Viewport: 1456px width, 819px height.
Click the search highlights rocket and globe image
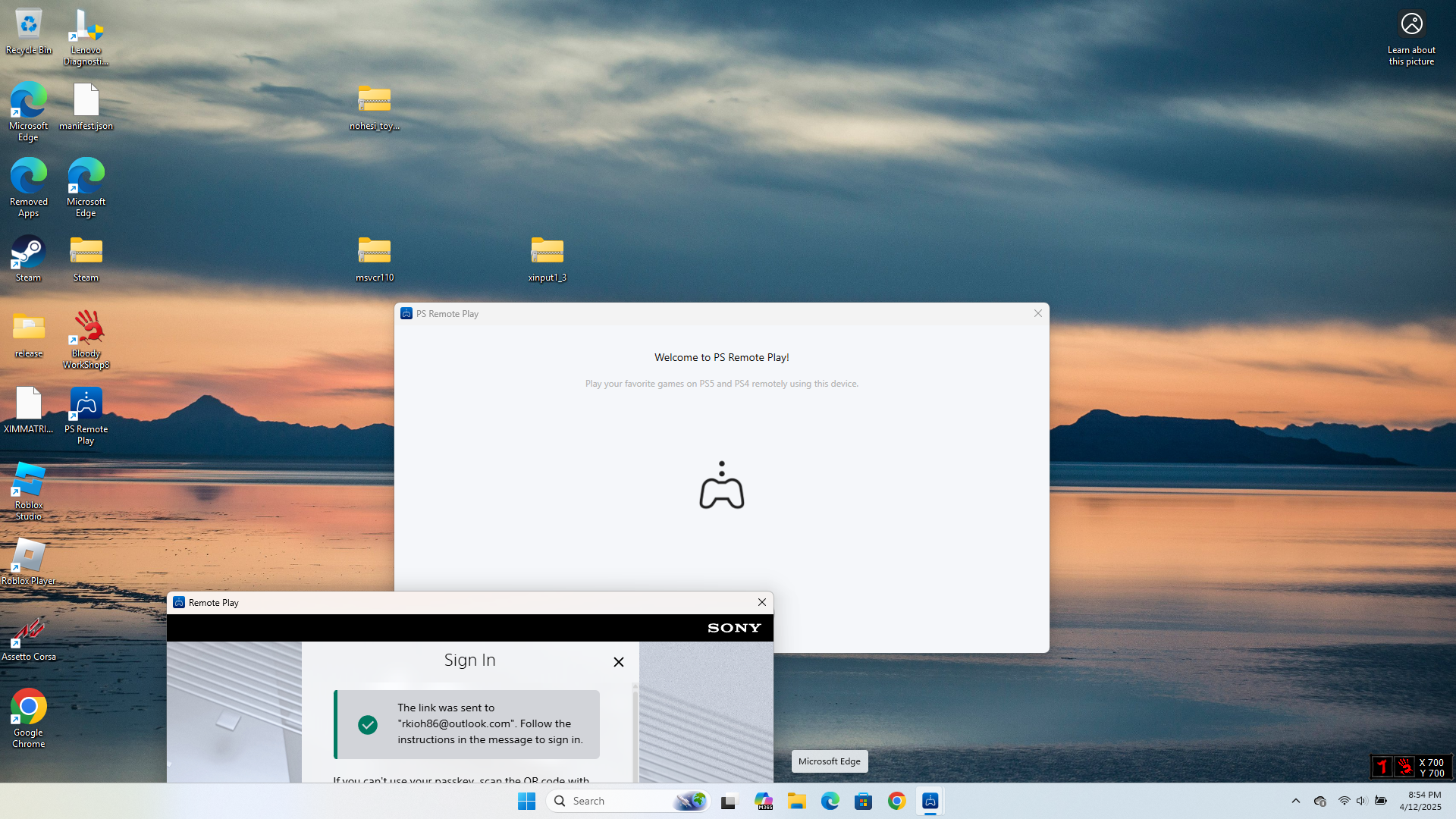pos(690,801)
